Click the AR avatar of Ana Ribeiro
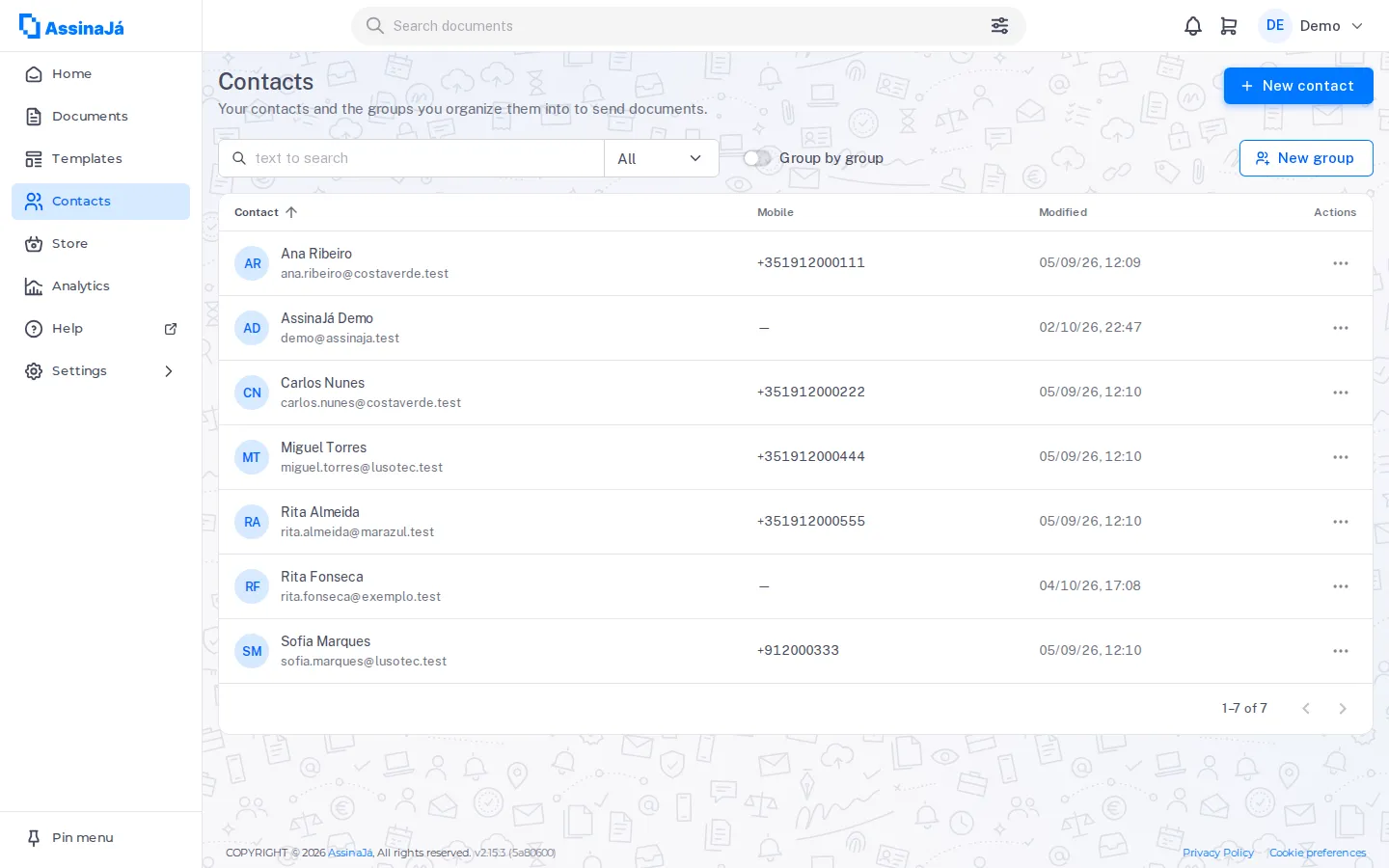Viewport: 1389px width, 868px height. tap(252, 263)
